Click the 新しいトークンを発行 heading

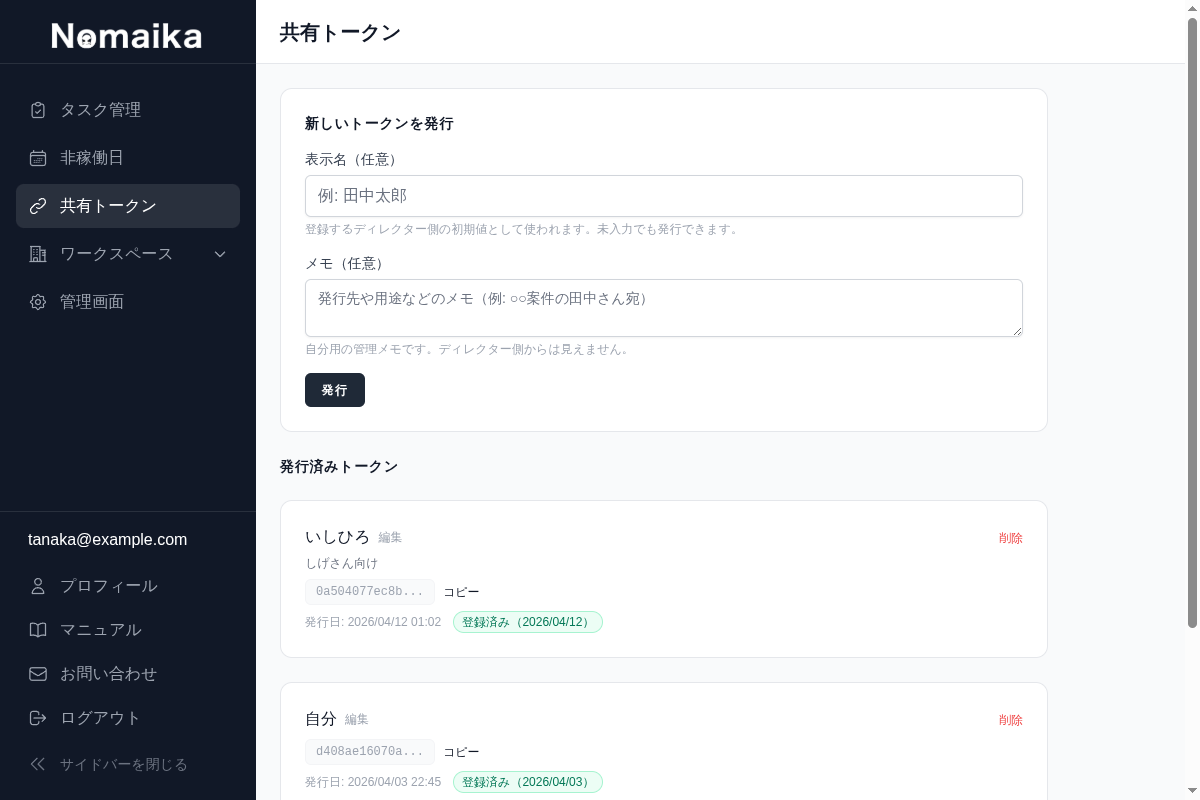(379, 124)
